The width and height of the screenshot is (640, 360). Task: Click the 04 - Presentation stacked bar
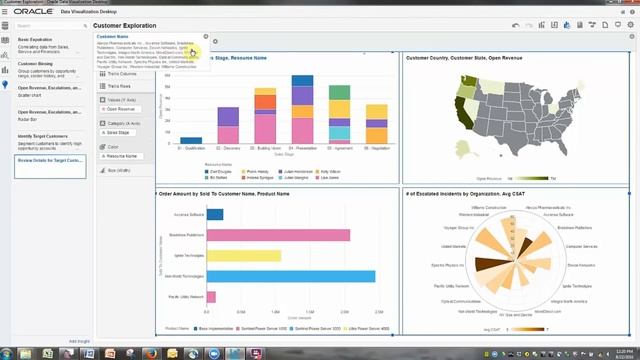(x=302, y=109)
